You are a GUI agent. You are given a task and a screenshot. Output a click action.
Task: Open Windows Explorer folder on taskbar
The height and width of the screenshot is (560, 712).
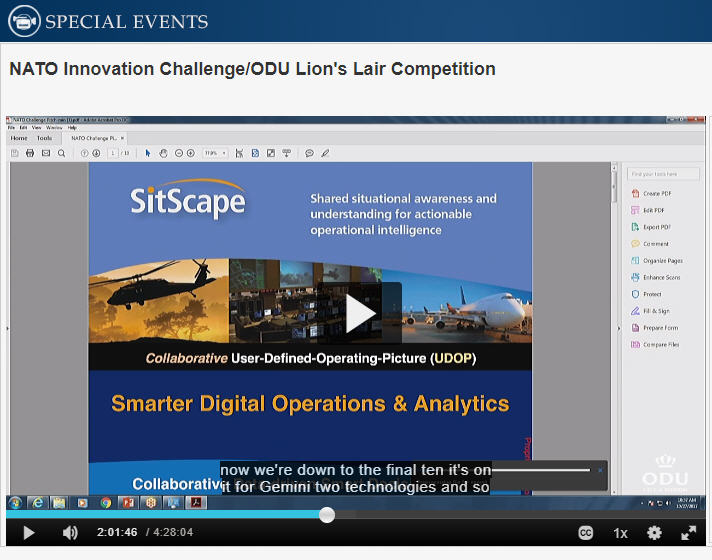(x=59, y=503)
